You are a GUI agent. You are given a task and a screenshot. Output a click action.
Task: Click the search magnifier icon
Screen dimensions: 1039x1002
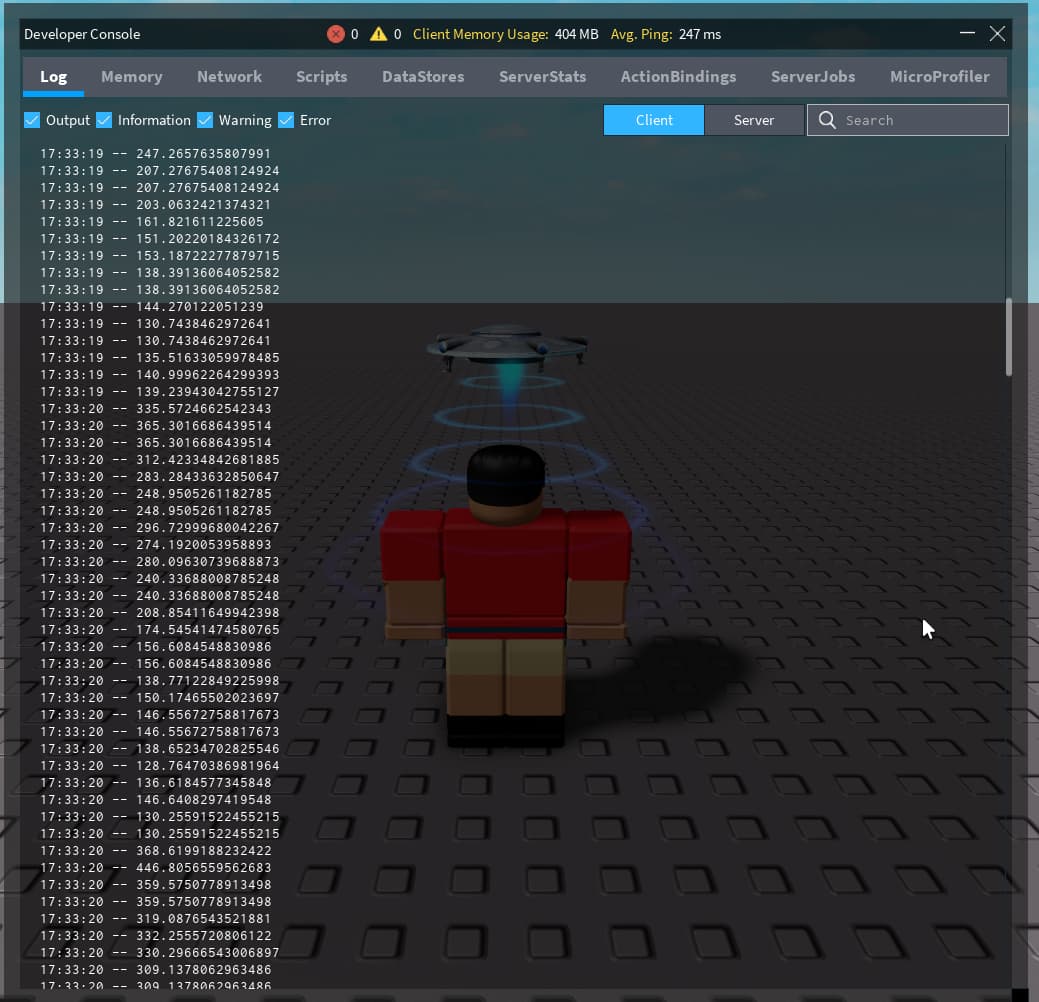point(827,120)
